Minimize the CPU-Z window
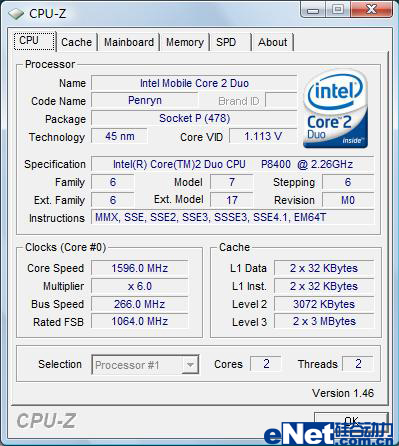The image size is (399, 446). 313,10
